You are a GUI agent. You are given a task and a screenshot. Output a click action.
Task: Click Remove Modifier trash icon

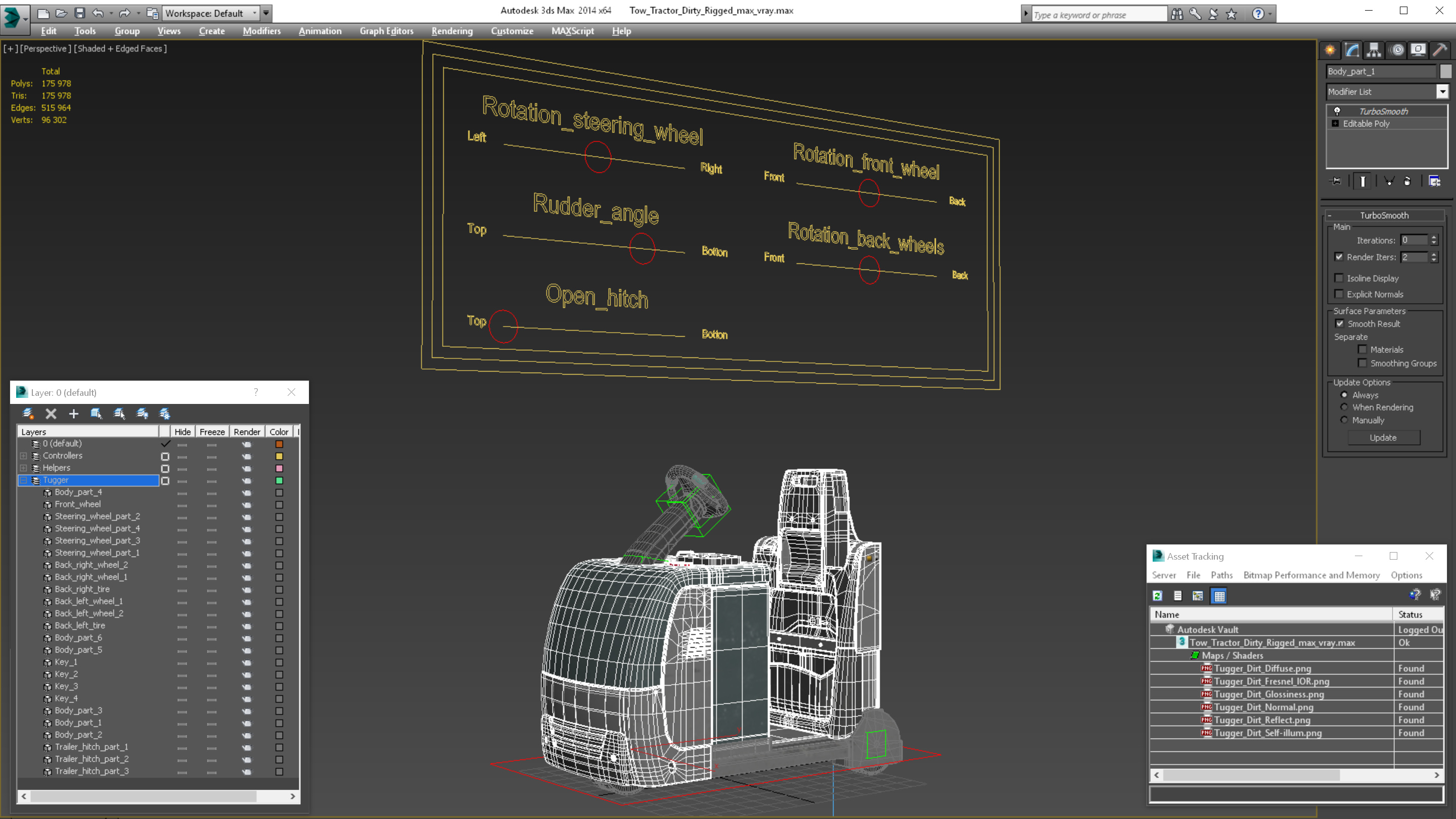click(x=1407, y=181)
